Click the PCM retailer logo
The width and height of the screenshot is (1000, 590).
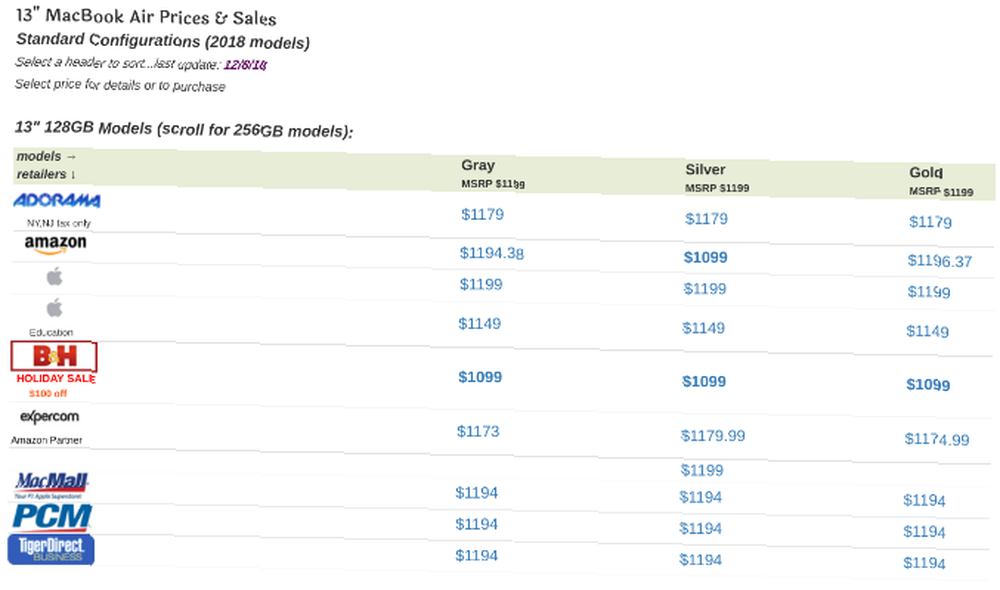click(x=52, y=517)
